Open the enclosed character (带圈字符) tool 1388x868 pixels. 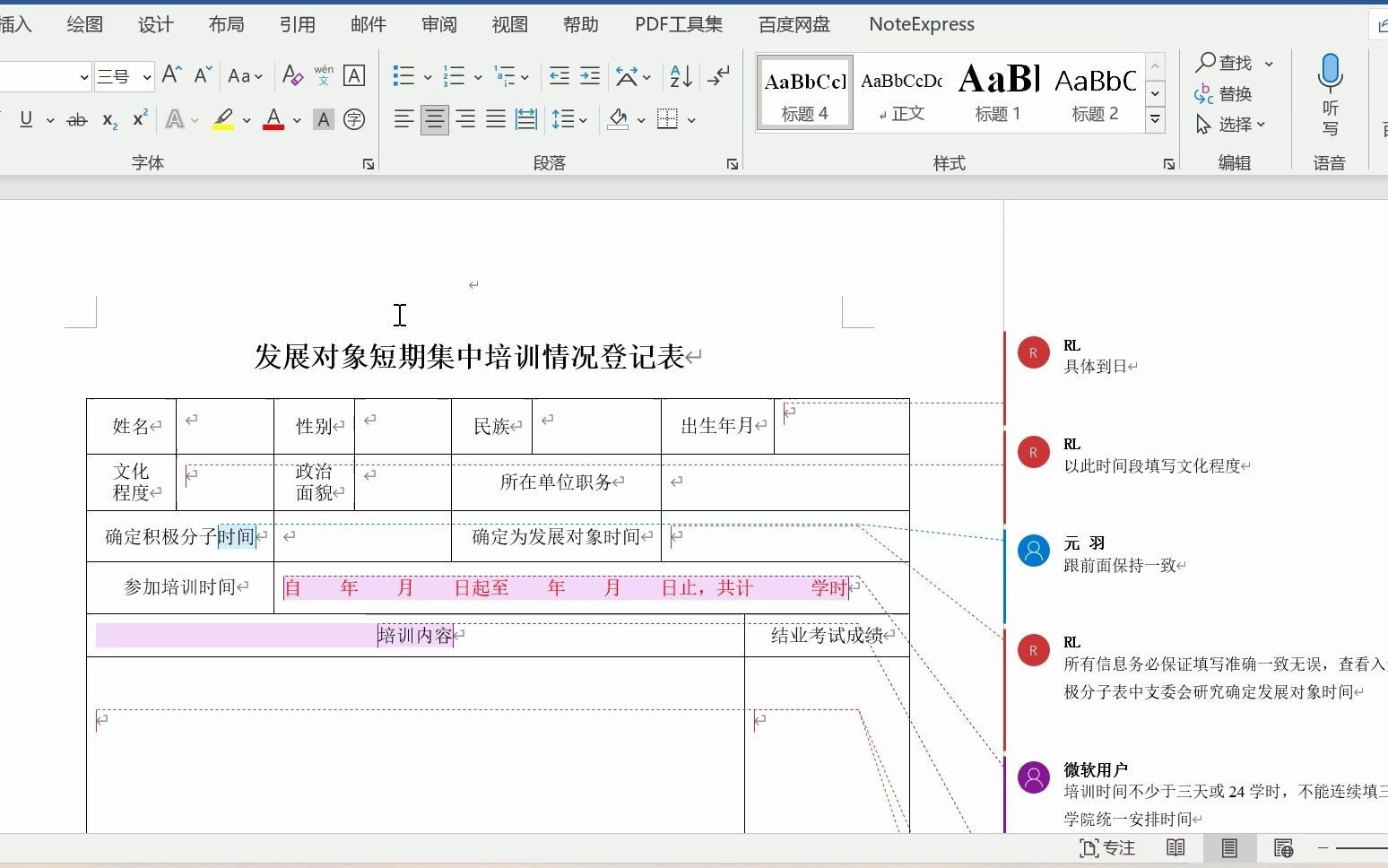point(354,119)
